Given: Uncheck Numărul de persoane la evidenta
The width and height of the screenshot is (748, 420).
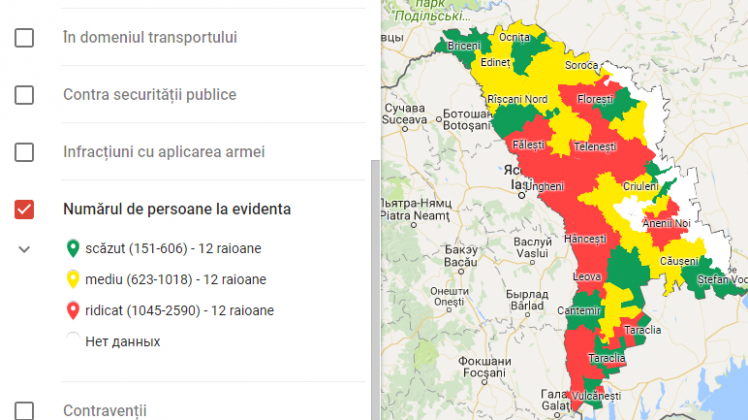Looking at the screenshot, I should tap(24, 210).
